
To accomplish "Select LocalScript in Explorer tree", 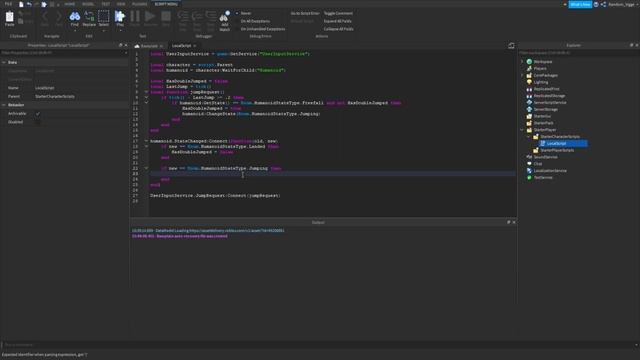I will pyautogui.click(x=556, y=144).
